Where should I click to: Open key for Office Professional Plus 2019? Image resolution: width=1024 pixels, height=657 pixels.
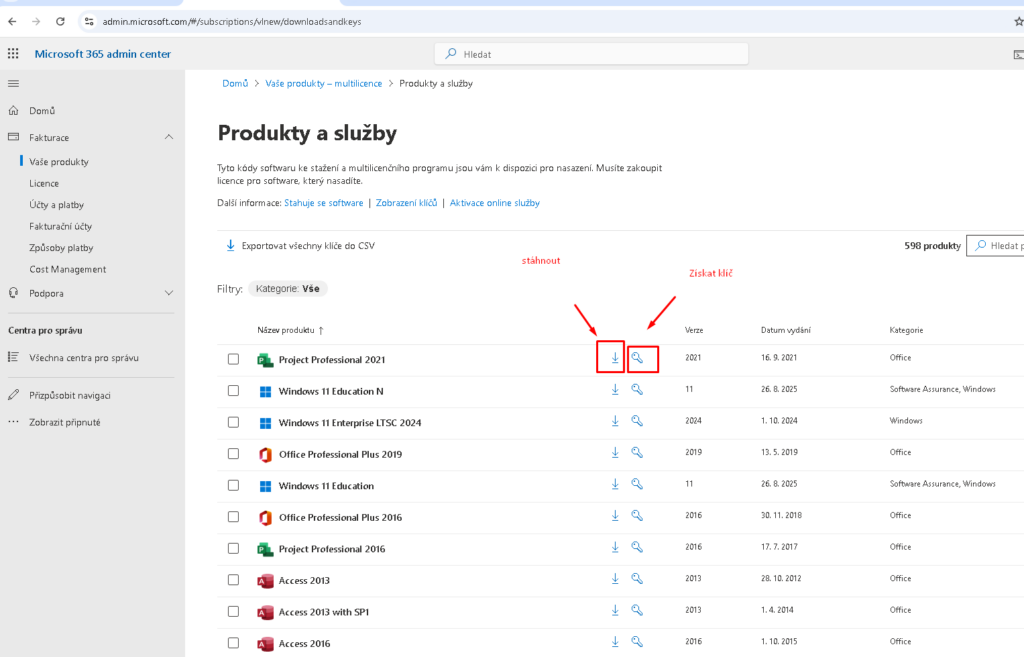click(637, 452)
